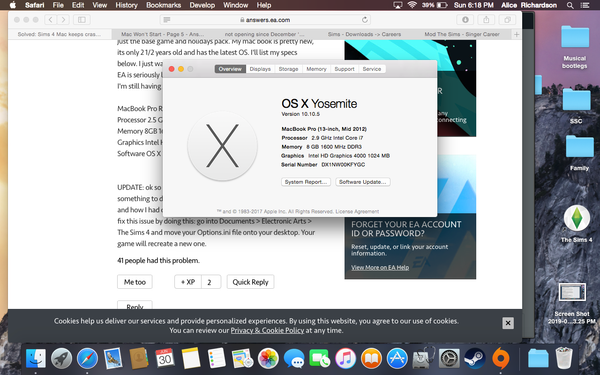Open Contacts in the Dock
The height and width of the screenshot is (375, 600).
coord(139,359)
